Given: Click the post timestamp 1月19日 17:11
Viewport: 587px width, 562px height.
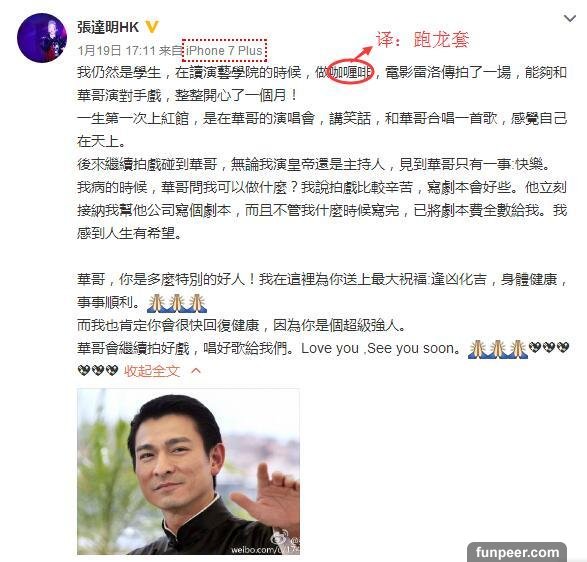Looking at the screenshot, I should tap(116, 50).
